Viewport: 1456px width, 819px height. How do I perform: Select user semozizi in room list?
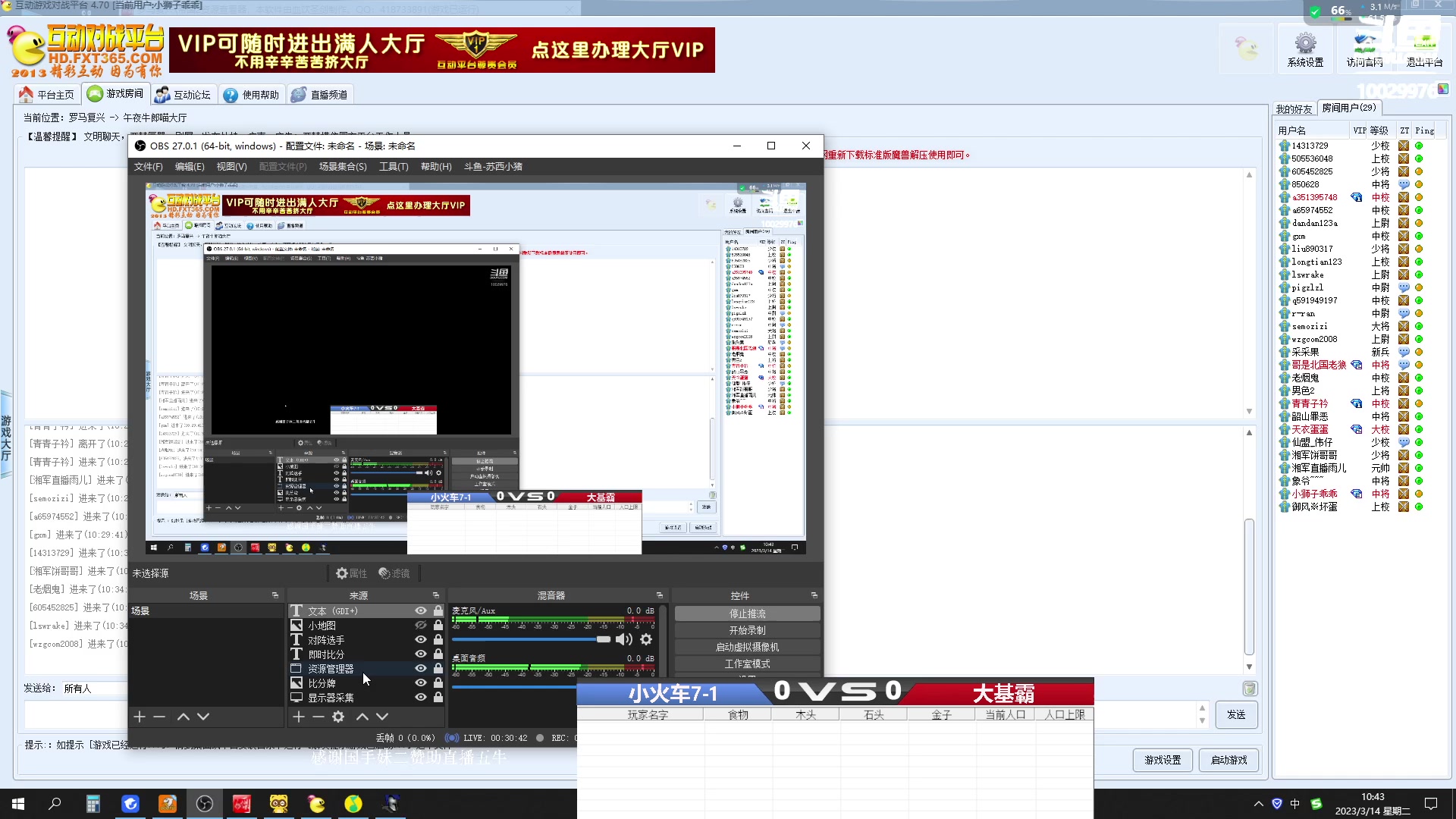pos(1310,326)
